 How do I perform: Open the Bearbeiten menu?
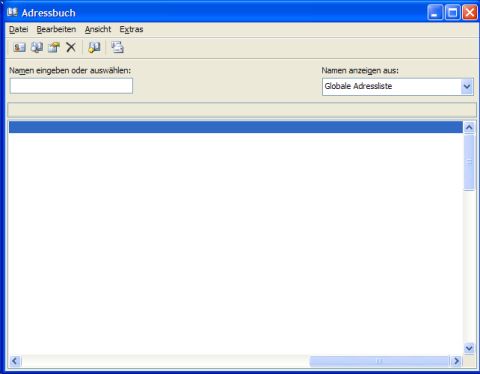pyautogui.click(x=56, y=29)
